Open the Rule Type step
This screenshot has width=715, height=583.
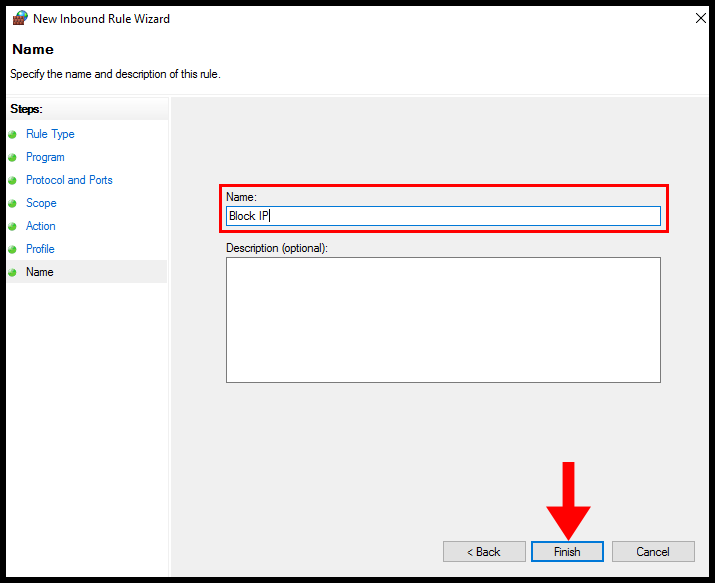(50, 134)
